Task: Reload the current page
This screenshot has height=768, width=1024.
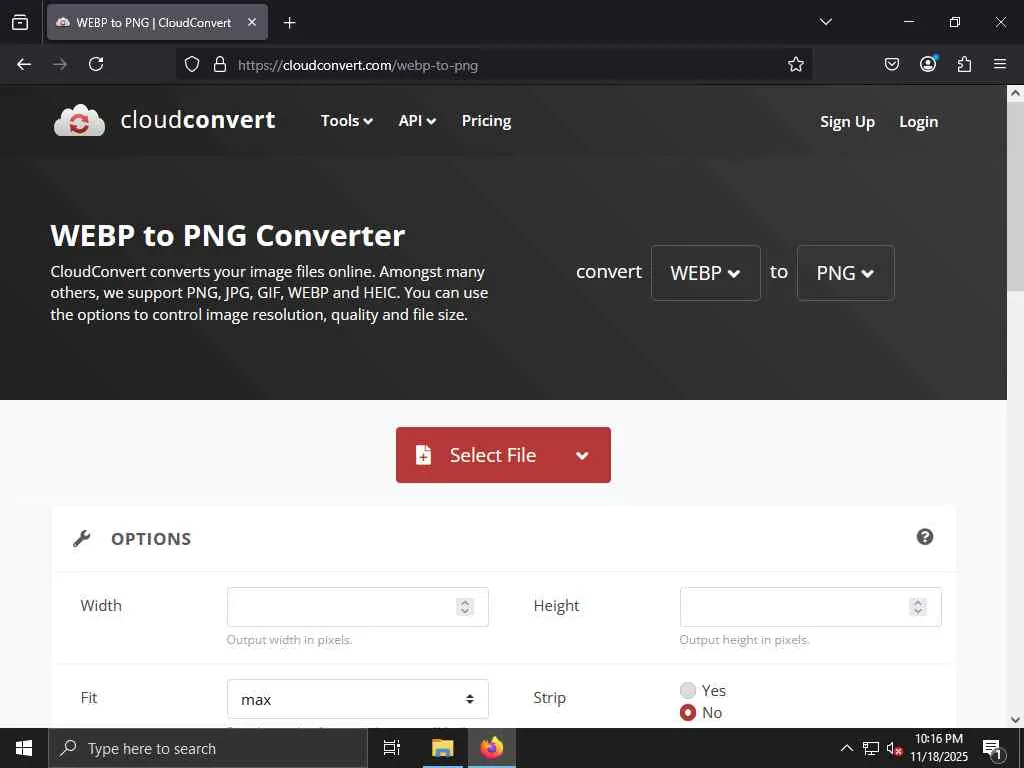Action: [96, 64]
